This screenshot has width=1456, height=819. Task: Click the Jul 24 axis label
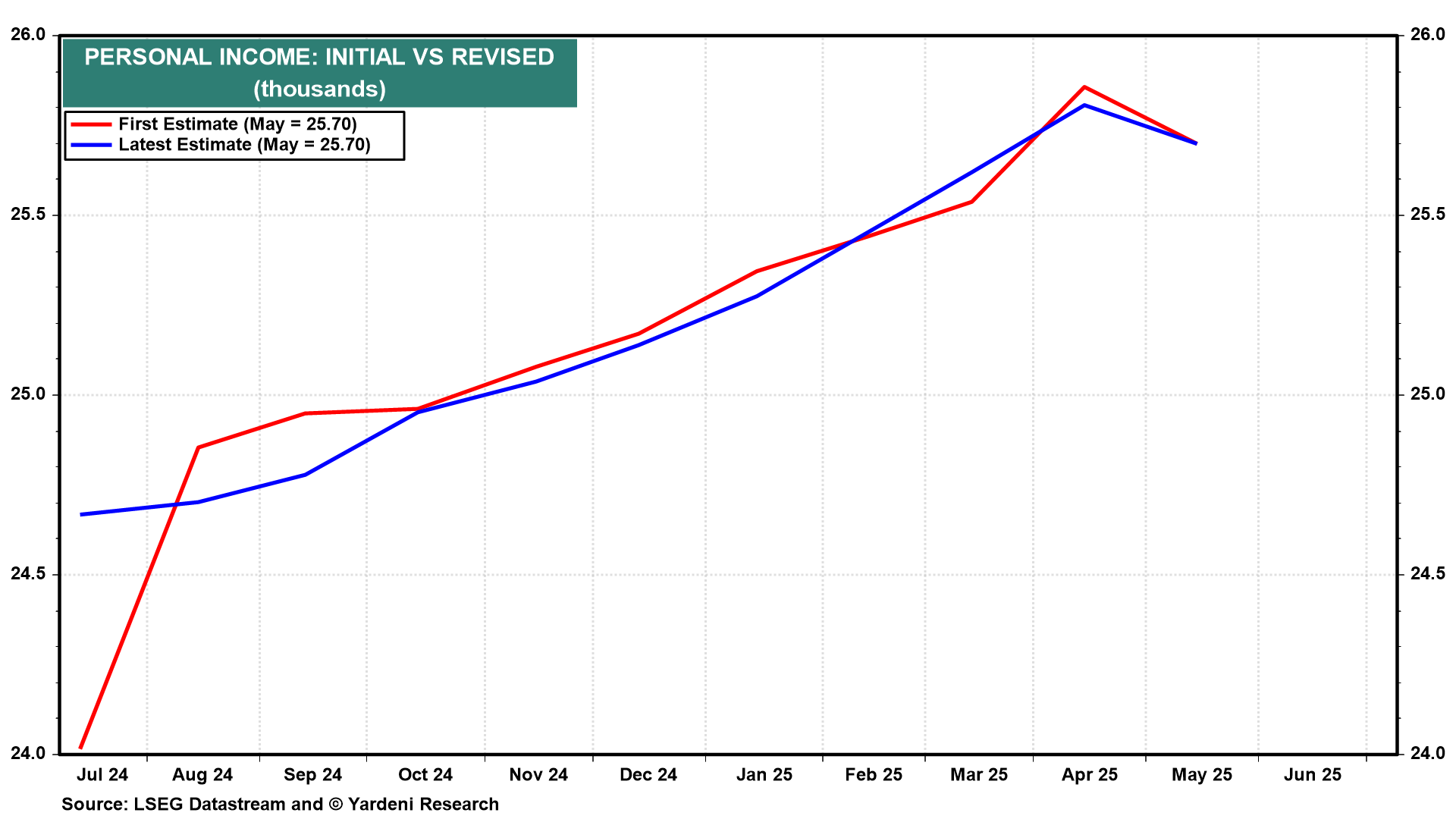coord(102,775)
